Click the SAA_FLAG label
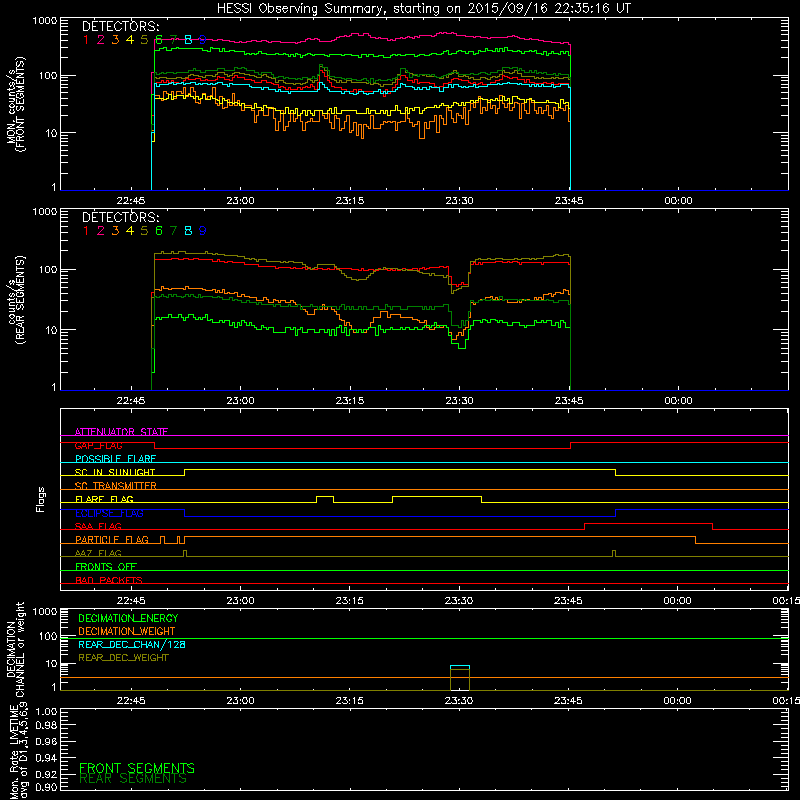Image resolution: width=800 pixels, height=800 pixels. [98, 526]
